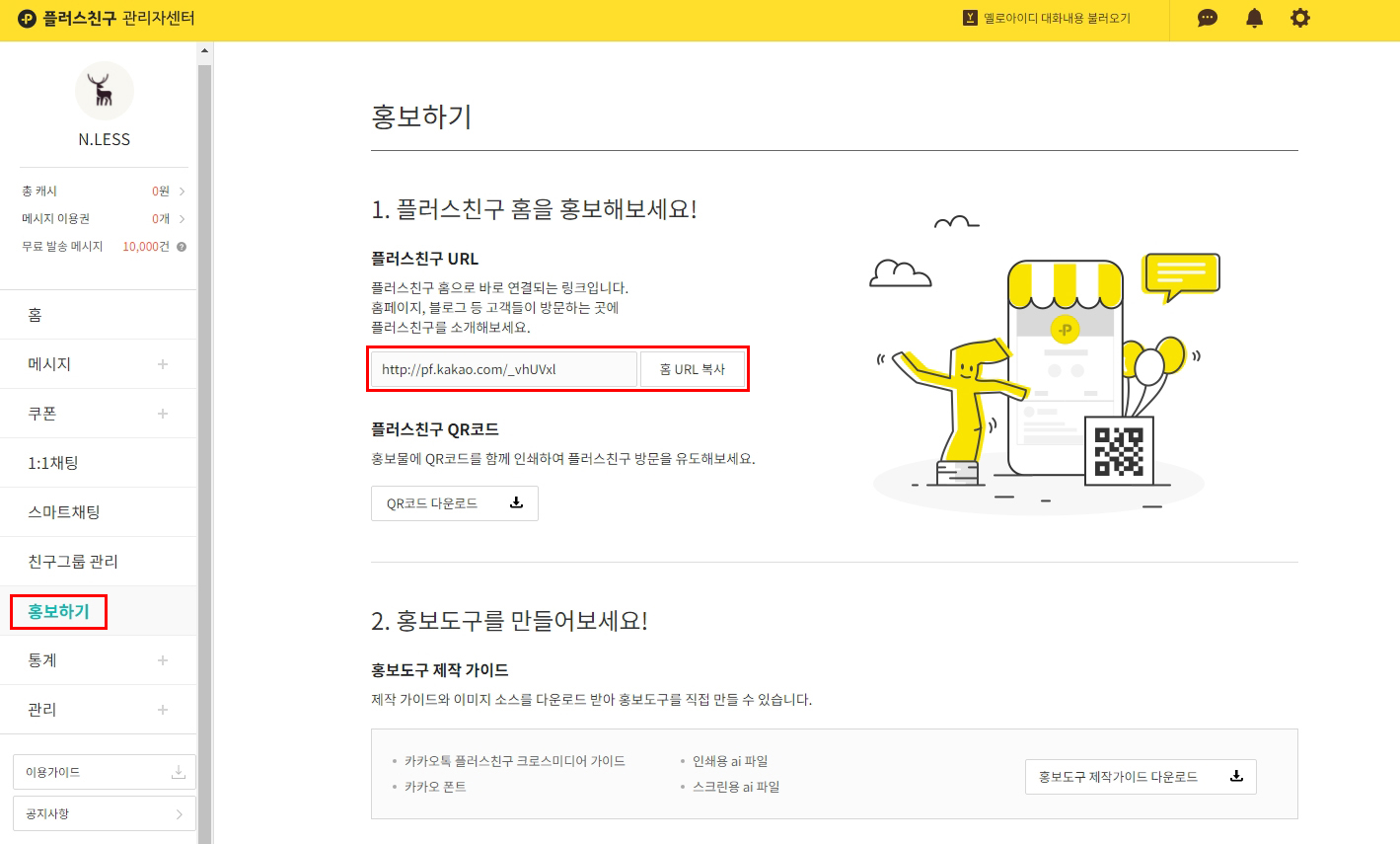Click QR코드 다운로드 button

pyautogui.click(x=455, y=503)
